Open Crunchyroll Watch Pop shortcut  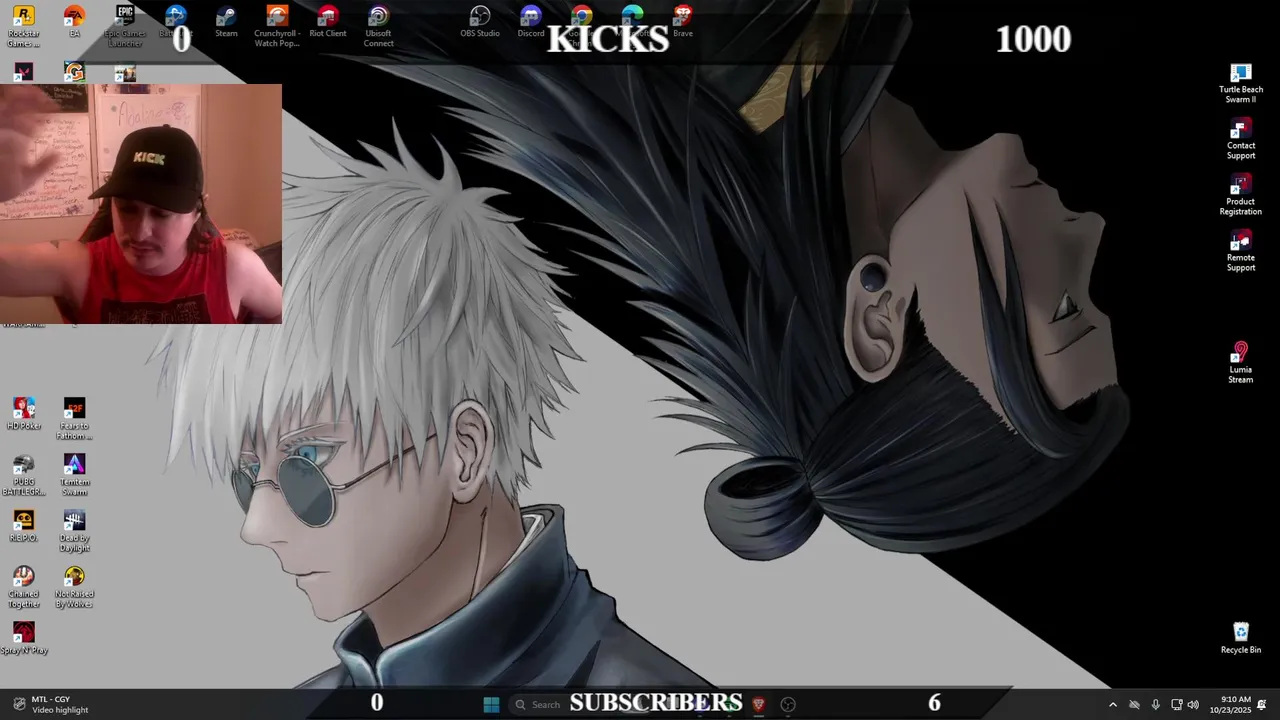(x=277, y=26)
